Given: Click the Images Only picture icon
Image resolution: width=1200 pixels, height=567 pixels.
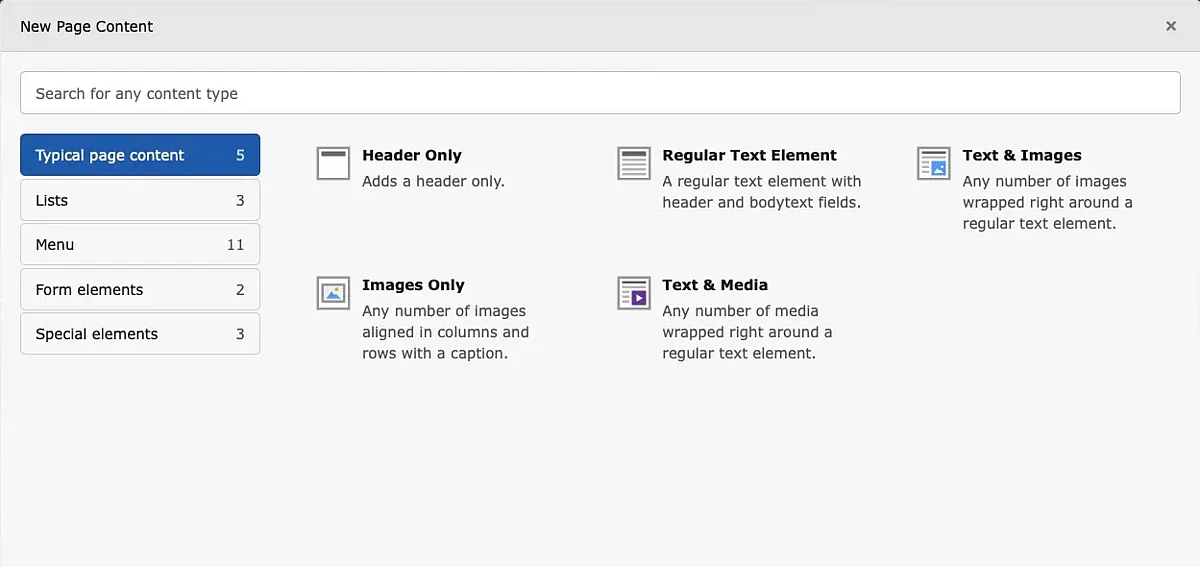Looking at the screenshot, I should click(333, 293).
